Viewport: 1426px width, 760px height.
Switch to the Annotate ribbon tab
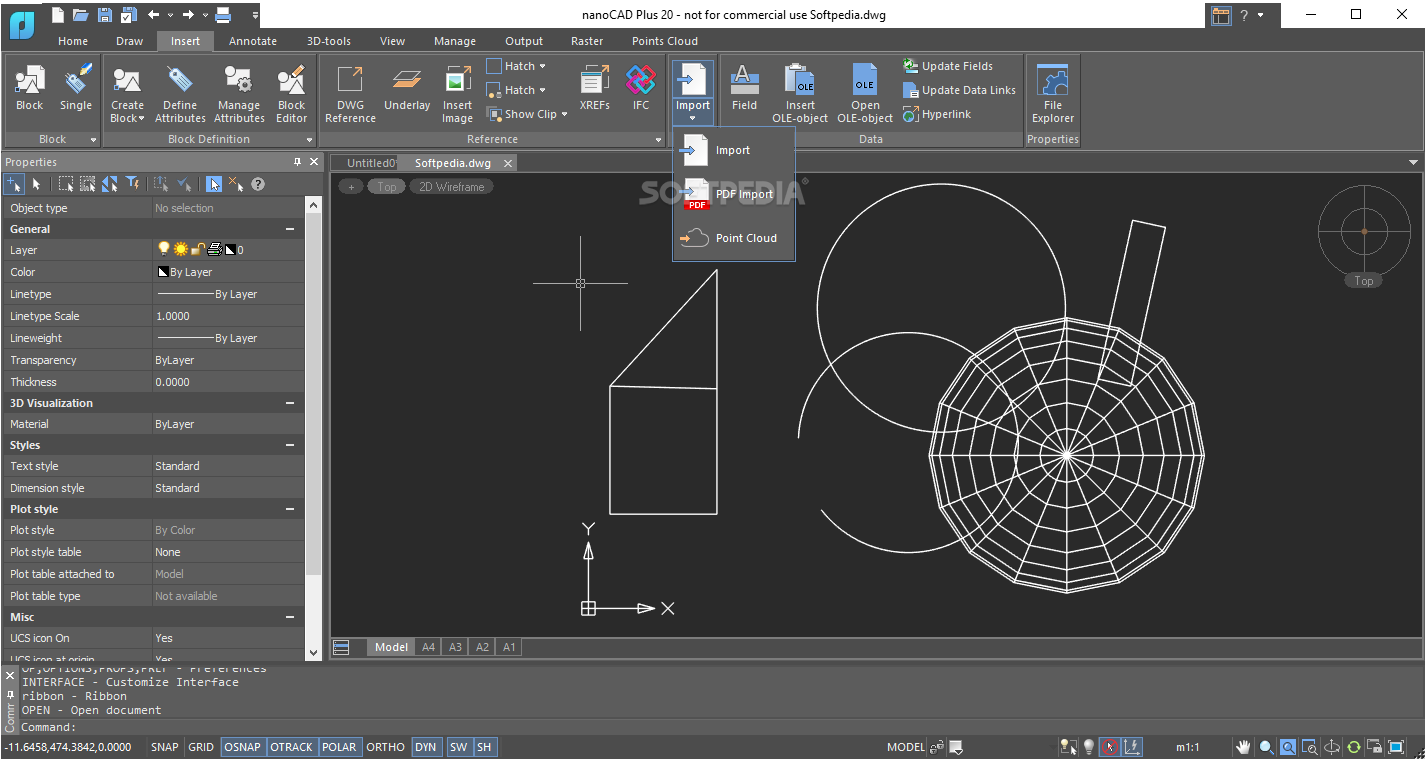click(253, 41)
